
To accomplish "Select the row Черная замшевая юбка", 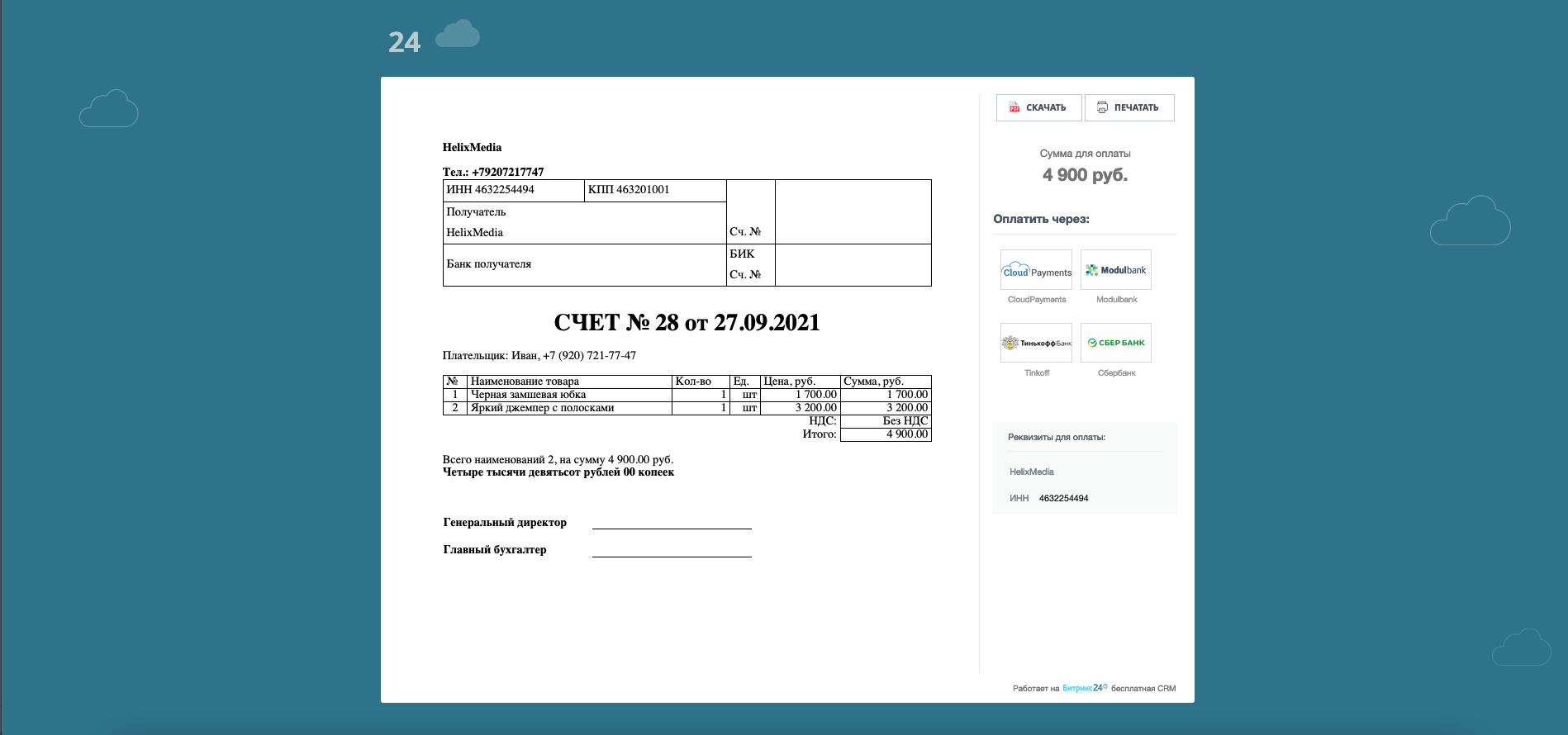I will (x=528, y=395).
